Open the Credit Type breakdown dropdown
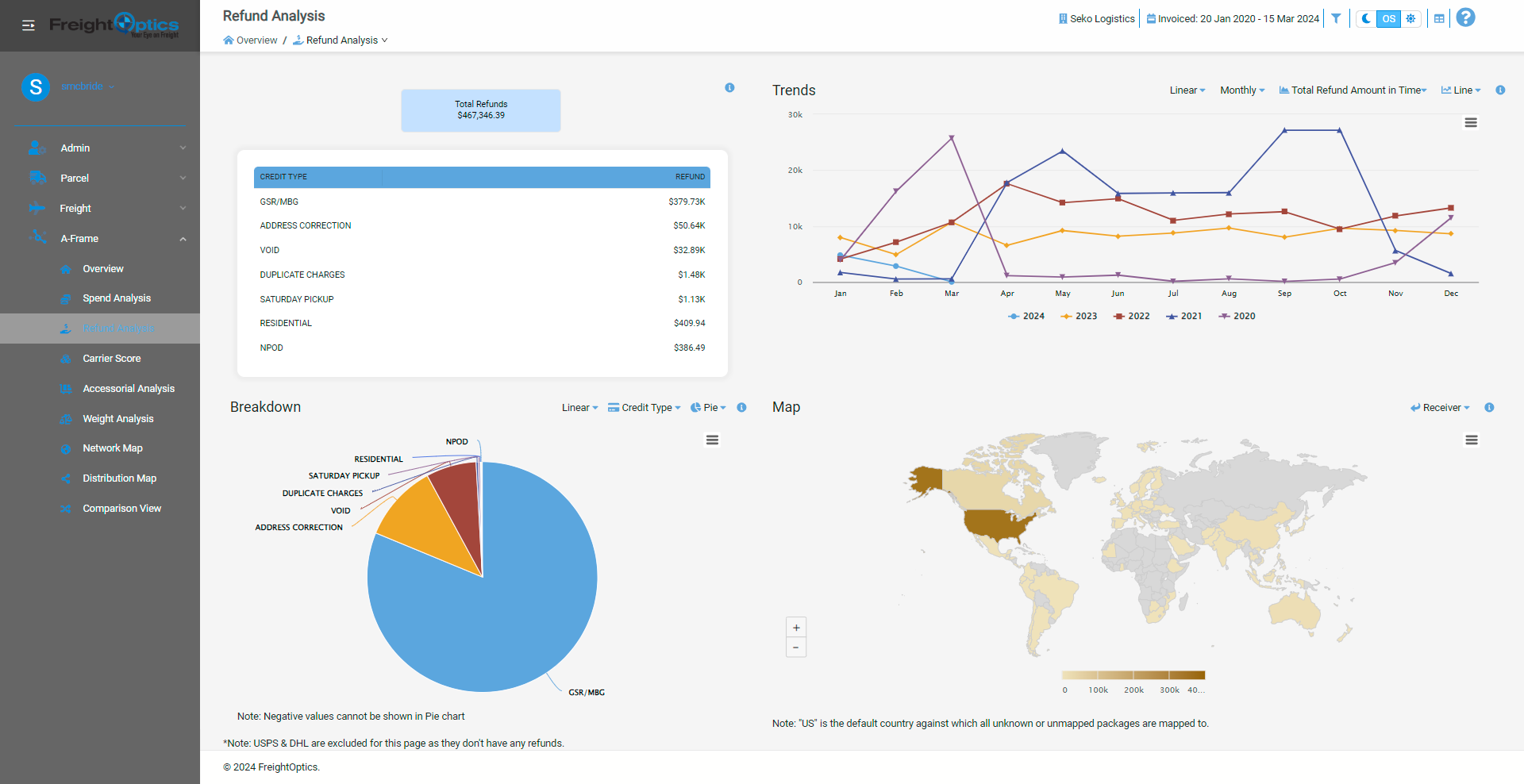The width and height of the screenshot is (1524, 784). point(645,408)
